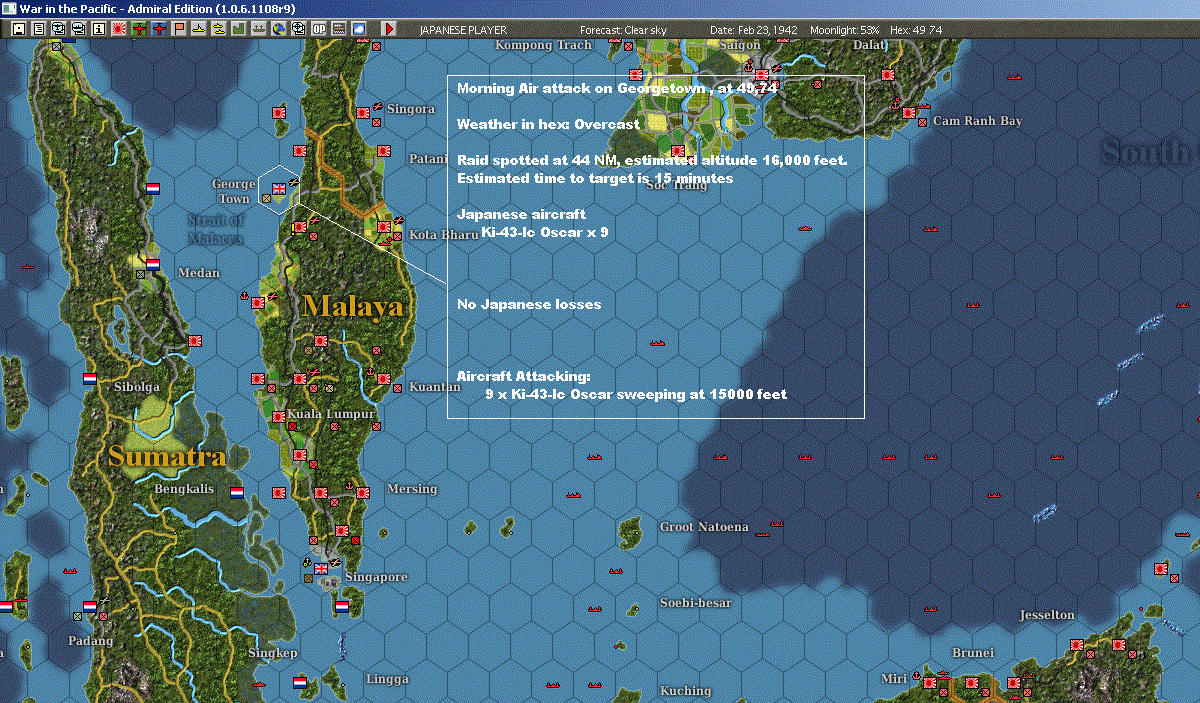Click 'Aircraft Attacking:' heading in report
Viewport: 1200px width, 703px height.
pyautogui.click(x=524, y=376)
